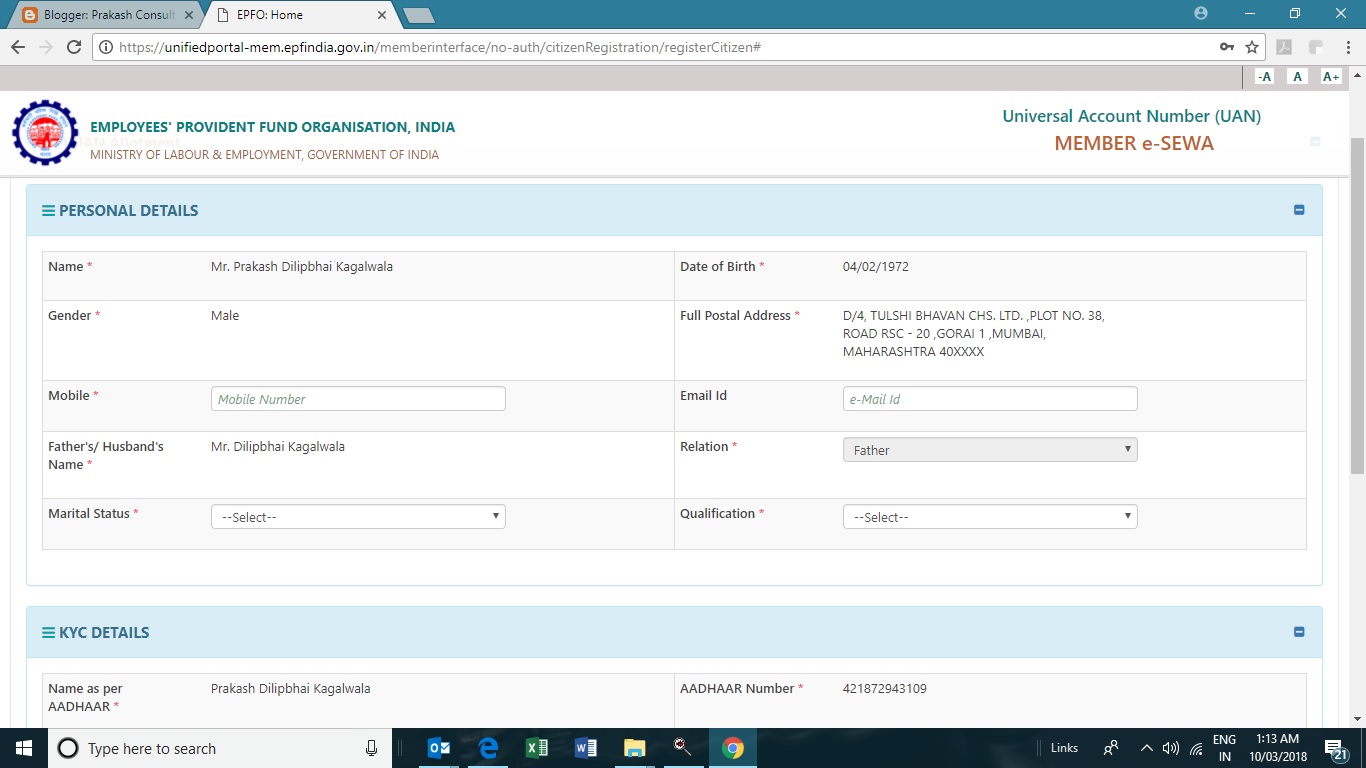
Task: Click the hamburger icon beside KYC Details
Action: pos(48,633)
